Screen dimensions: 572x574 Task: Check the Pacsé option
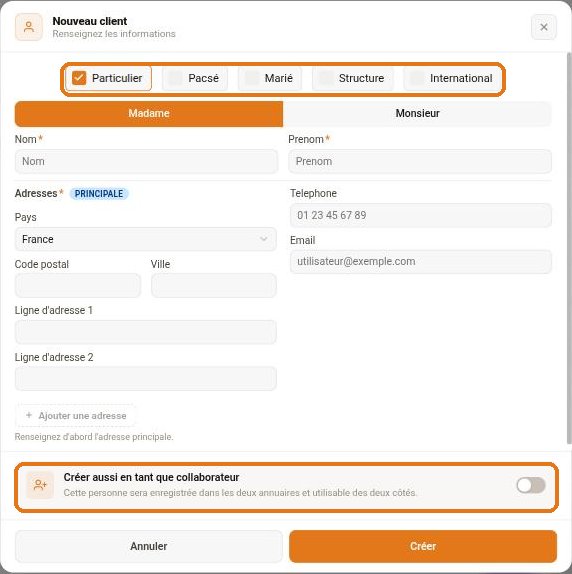(195, 78)
